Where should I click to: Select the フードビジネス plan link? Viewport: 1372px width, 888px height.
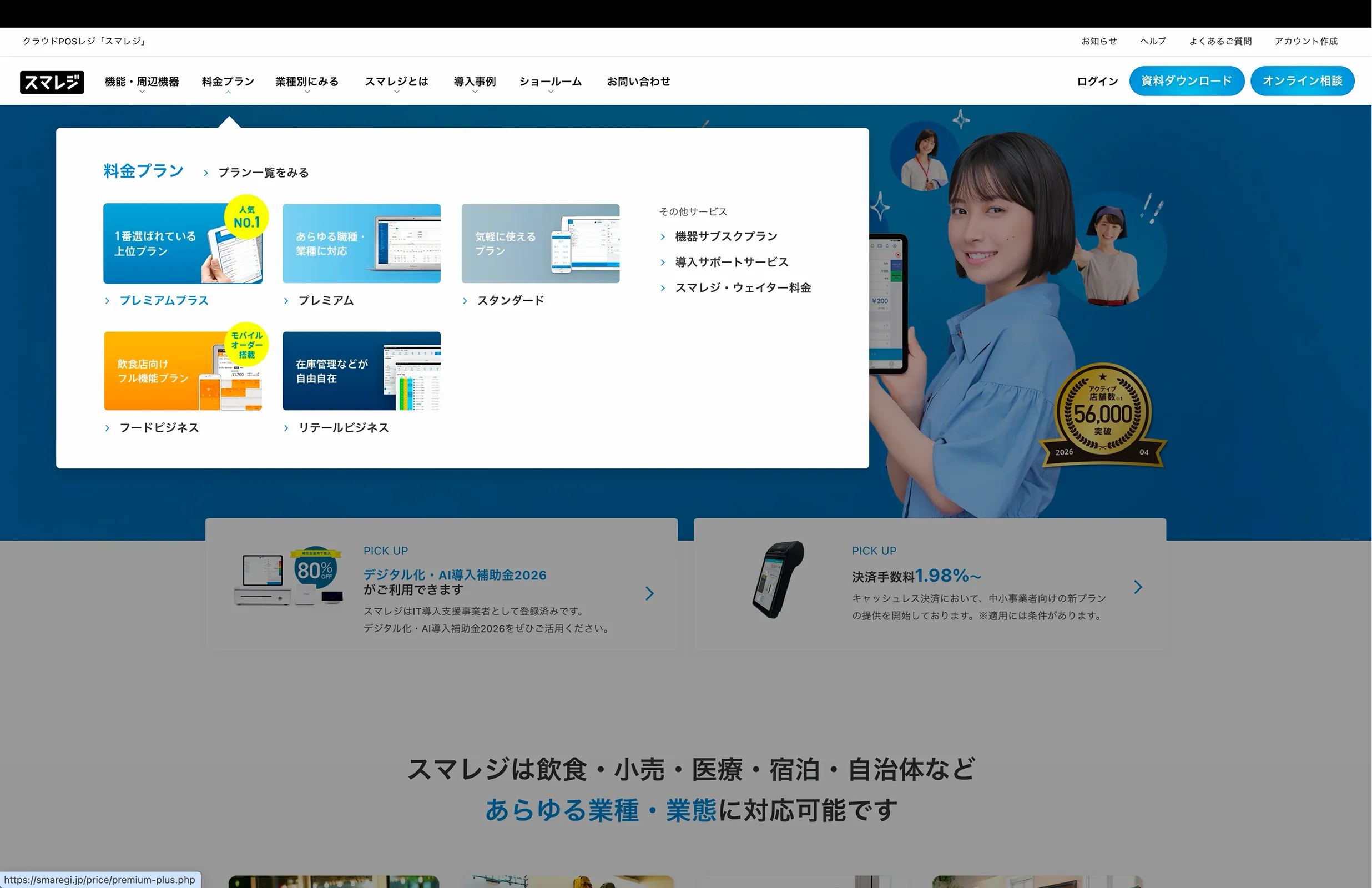(159, 428)
